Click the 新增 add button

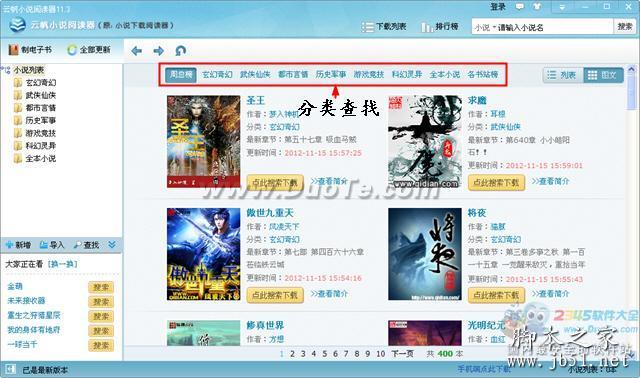click(18, 245)
